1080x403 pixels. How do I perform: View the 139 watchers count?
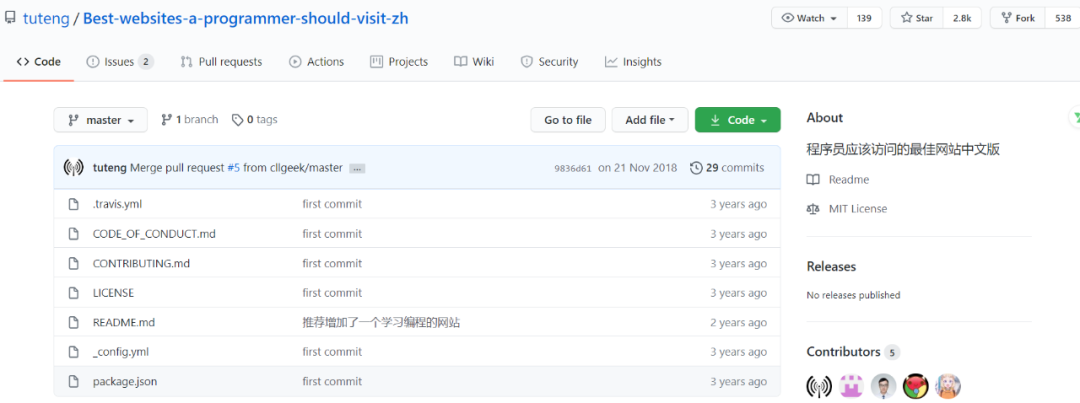(864, 19)
